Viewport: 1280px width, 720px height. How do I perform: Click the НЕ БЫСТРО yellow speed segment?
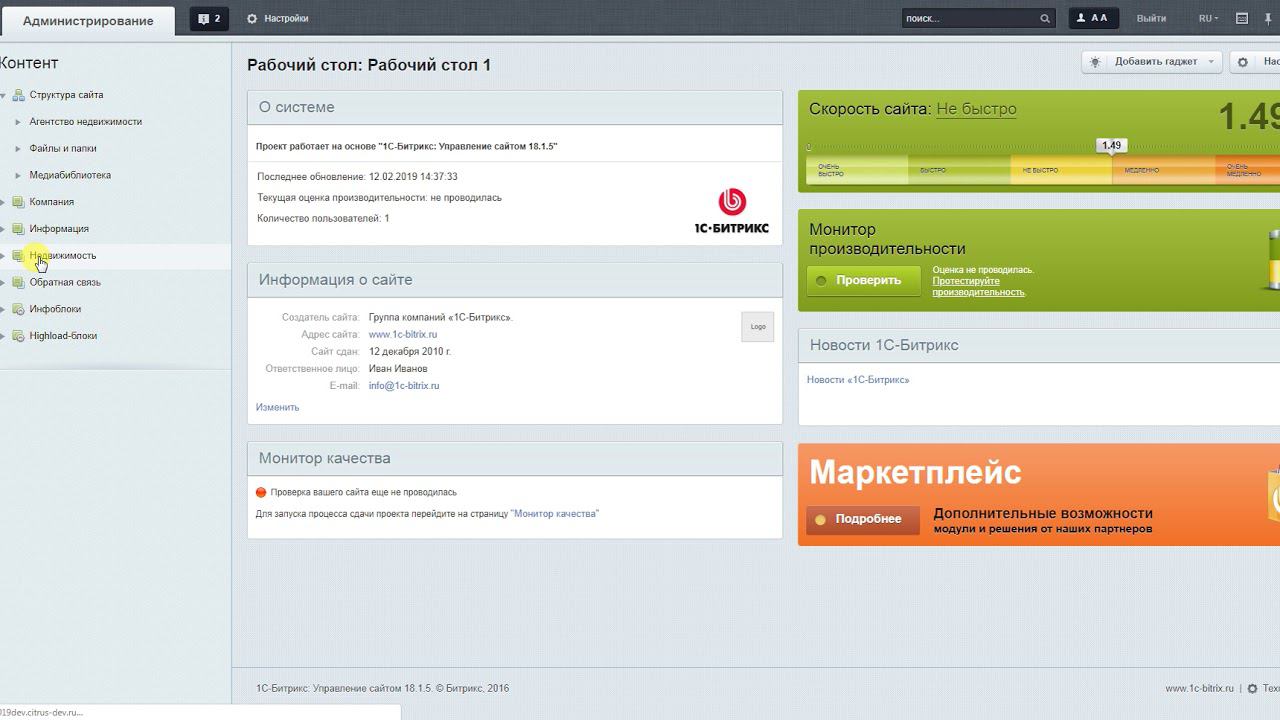click(1061, 170)
